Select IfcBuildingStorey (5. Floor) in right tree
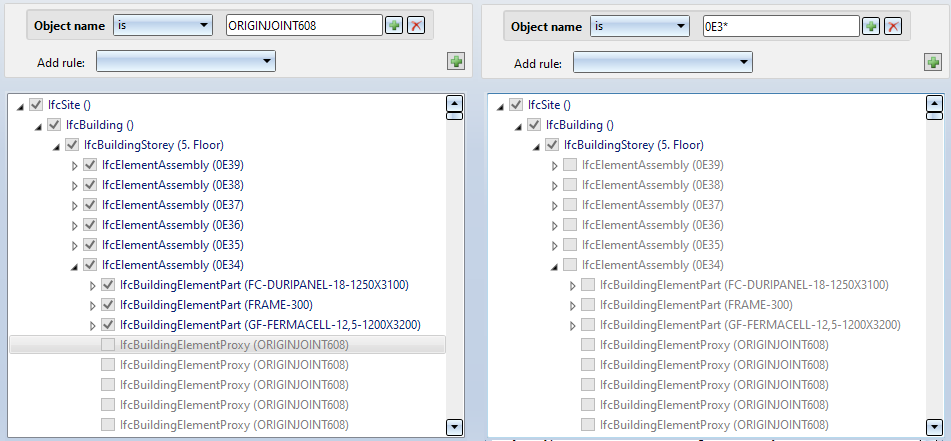 click(x=634, y=145)
